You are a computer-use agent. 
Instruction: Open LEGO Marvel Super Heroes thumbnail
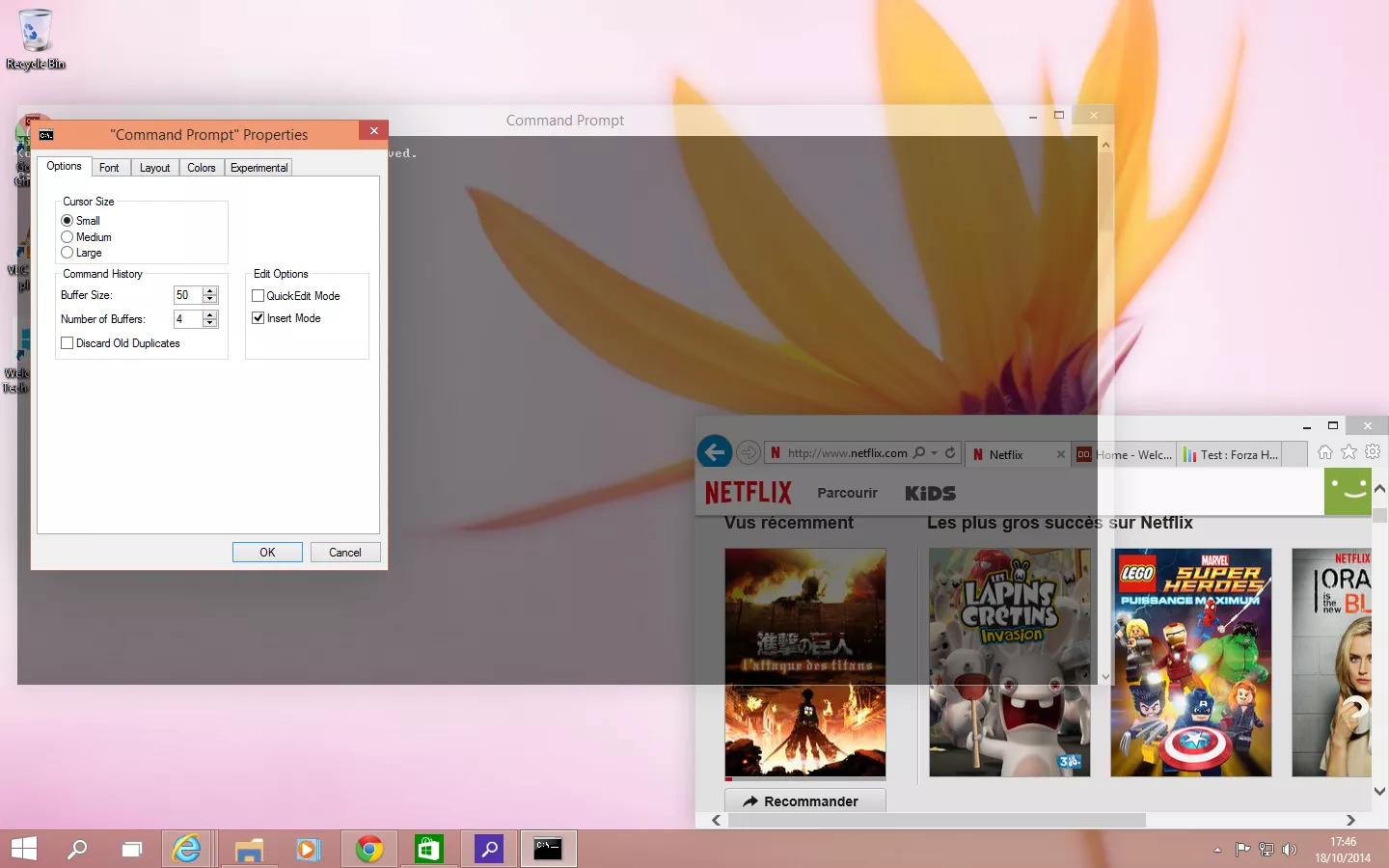1191,663
